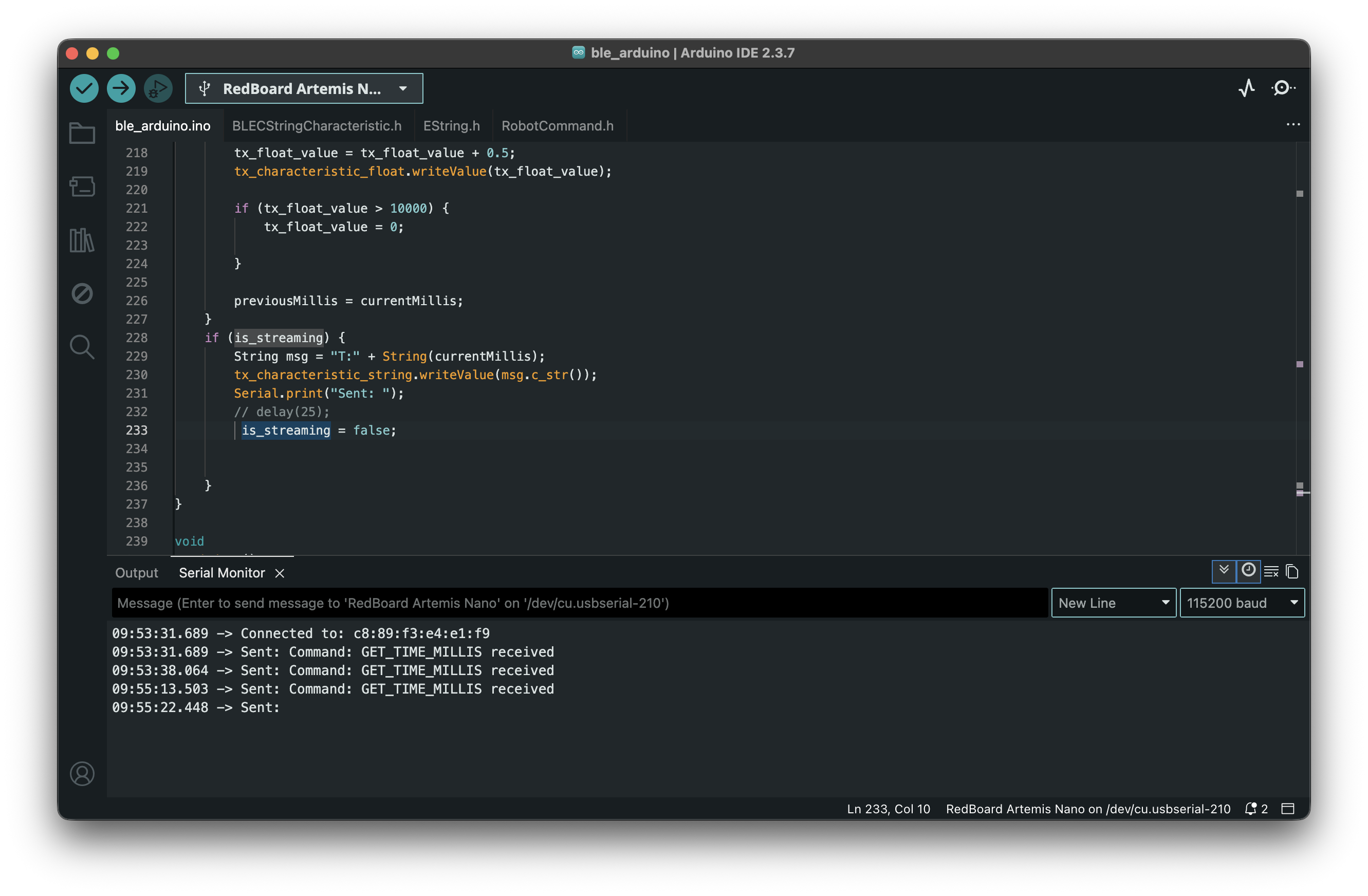Viewport: 1368px width, 896px height.
Task: Switch to the EString.h tab
Action: point(451,126)
